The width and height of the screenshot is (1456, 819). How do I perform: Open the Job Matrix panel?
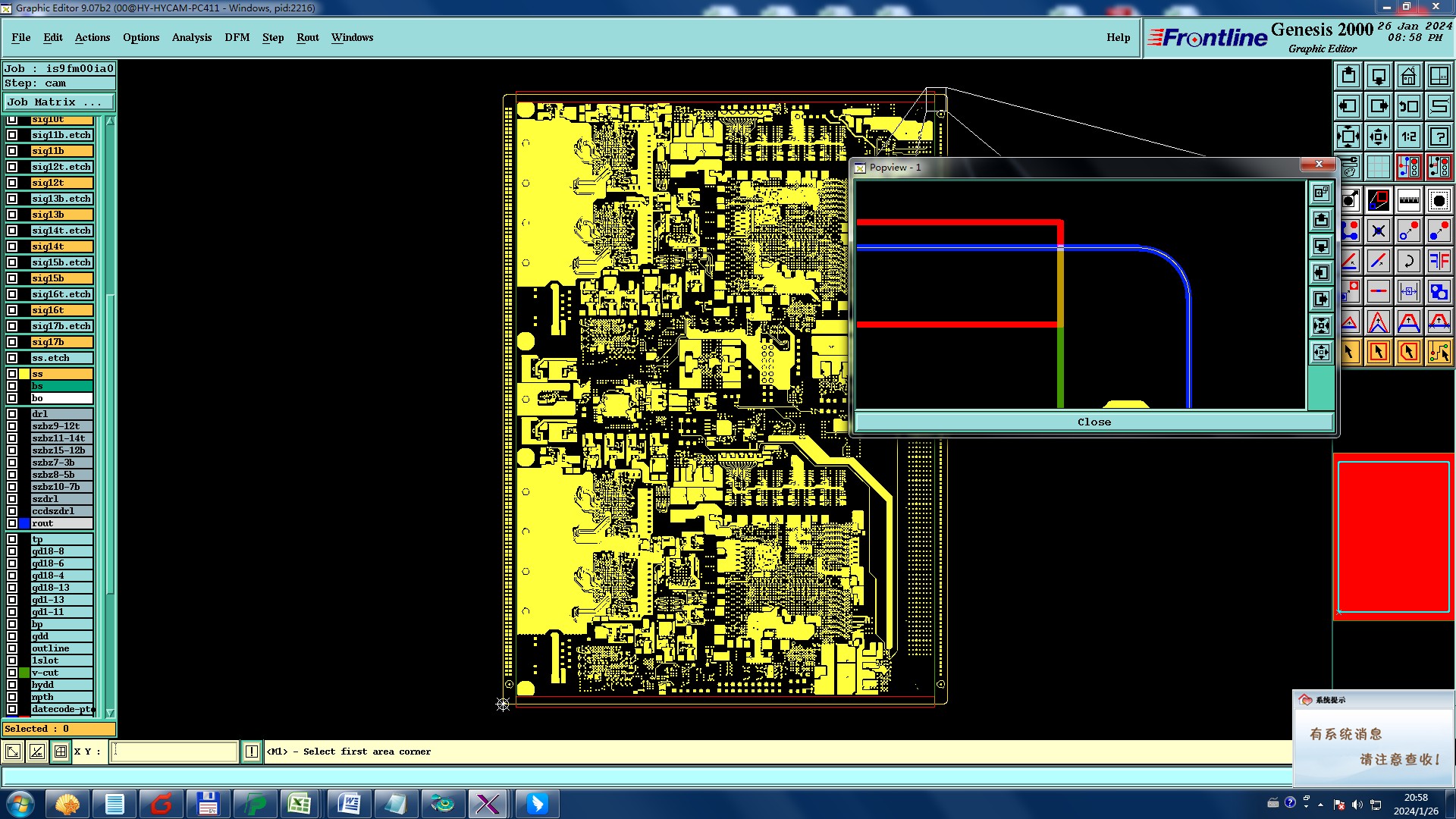point(58,102)
